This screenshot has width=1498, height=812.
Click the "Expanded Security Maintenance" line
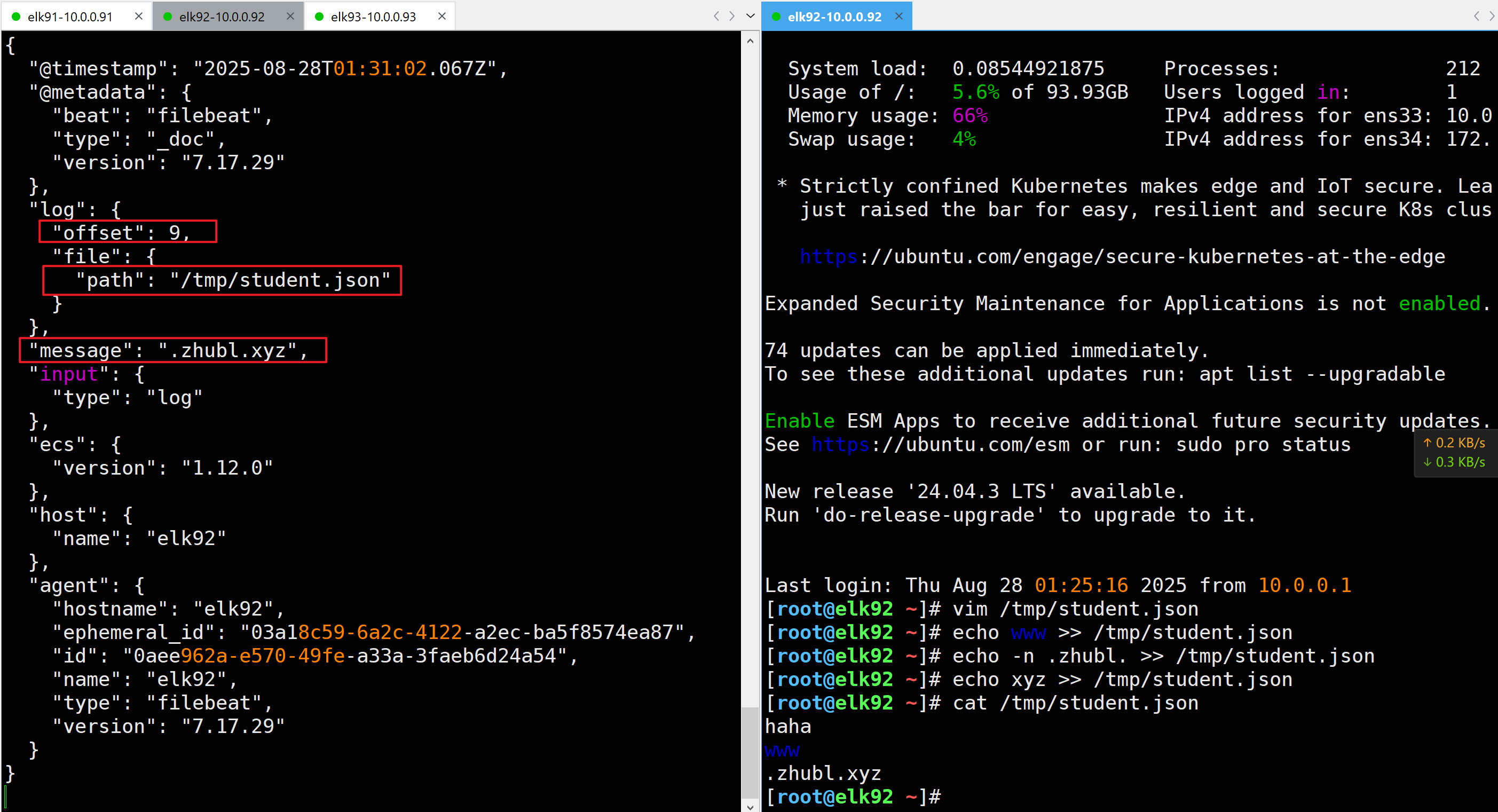1128,304
